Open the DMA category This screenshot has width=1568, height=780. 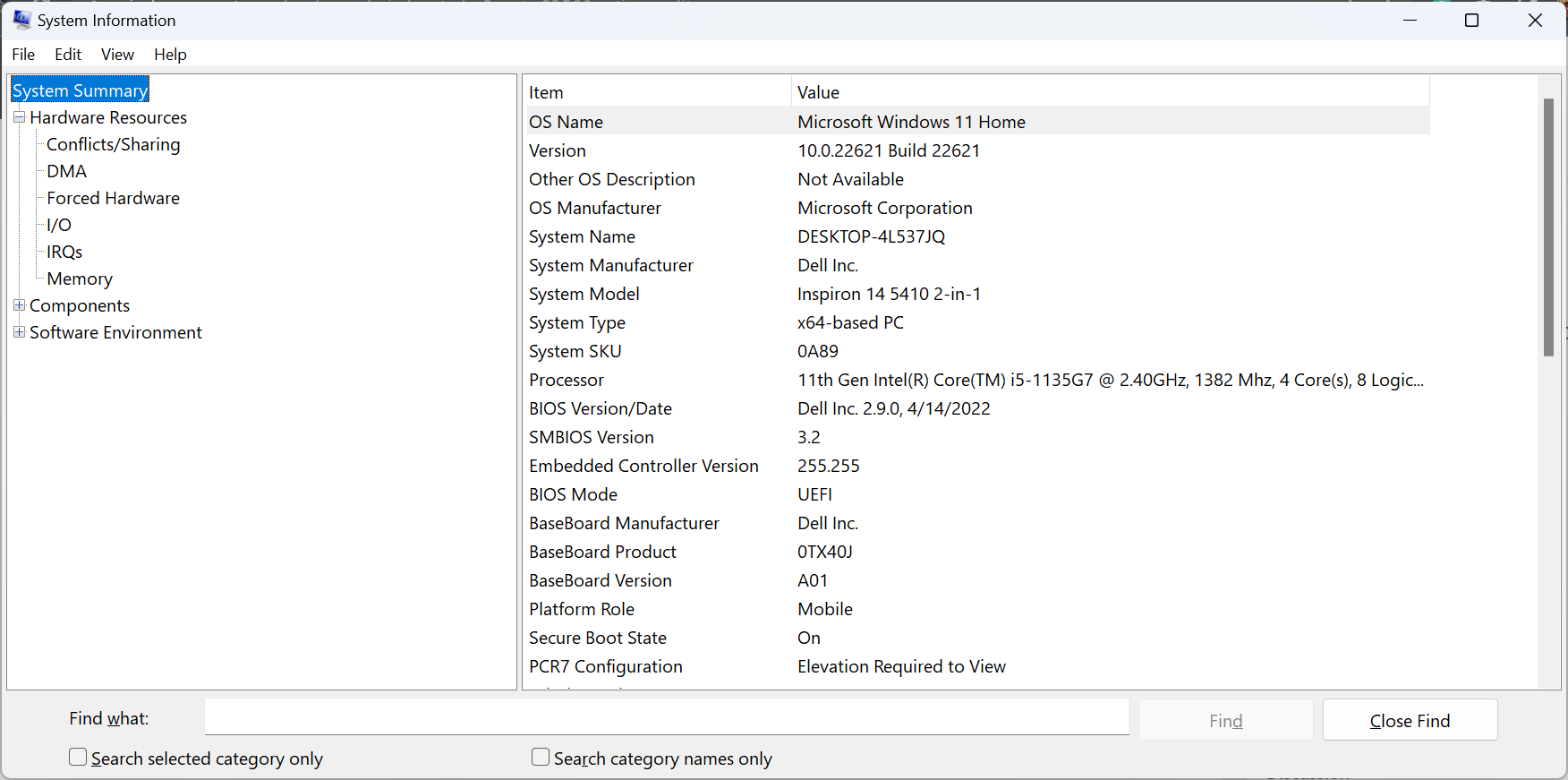click(x=67, y=171)
